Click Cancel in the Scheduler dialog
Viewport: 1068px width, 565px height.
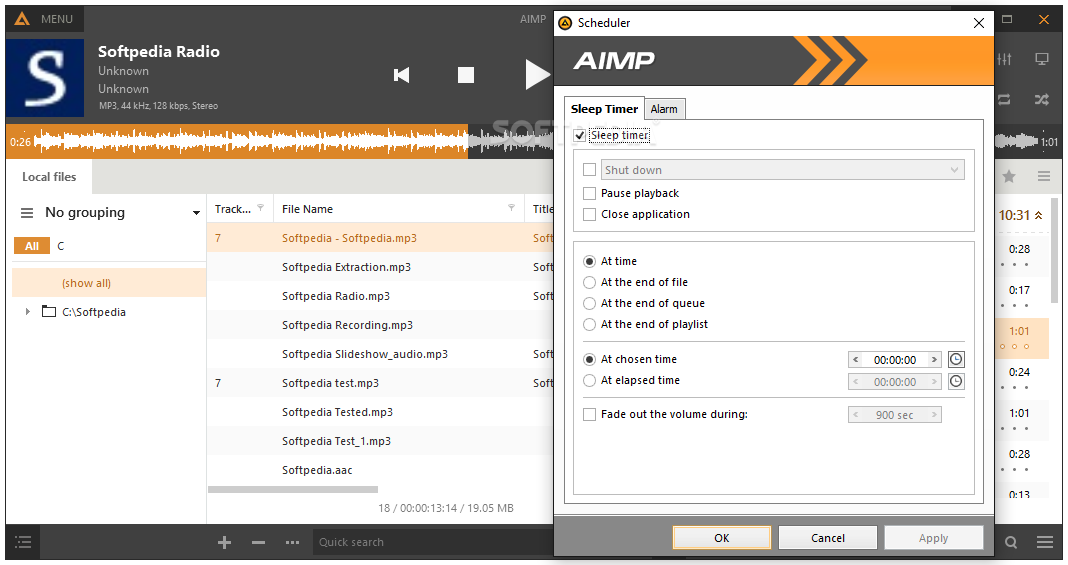tap(828, 538)
